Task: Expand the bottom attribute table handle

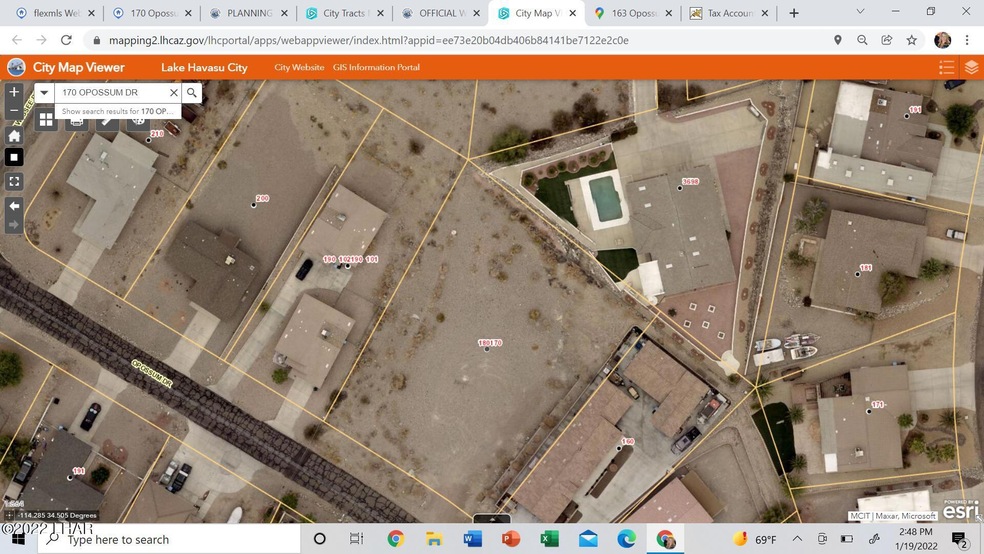Action: tap(491, 519)
